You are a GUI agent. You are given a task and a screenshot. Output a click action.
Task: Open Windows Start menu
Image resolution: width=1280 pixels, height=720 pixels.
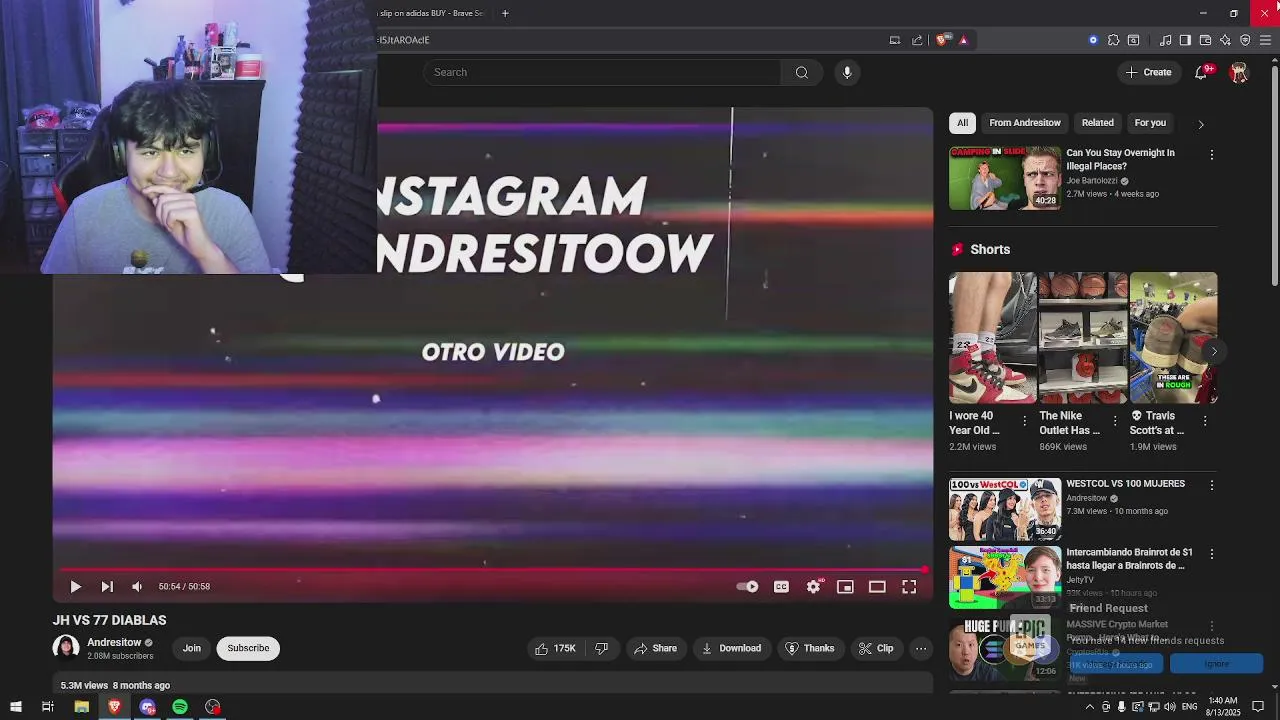click(15, 707)
